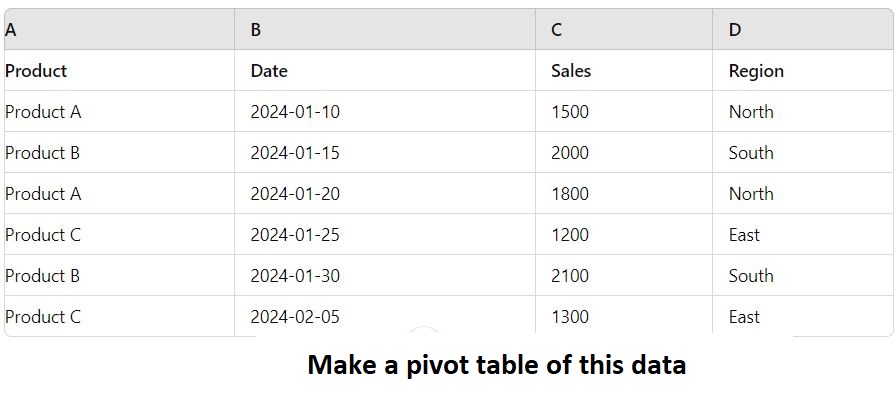
Task: Click the Region header cell
Action: click(x=756, y=71)
